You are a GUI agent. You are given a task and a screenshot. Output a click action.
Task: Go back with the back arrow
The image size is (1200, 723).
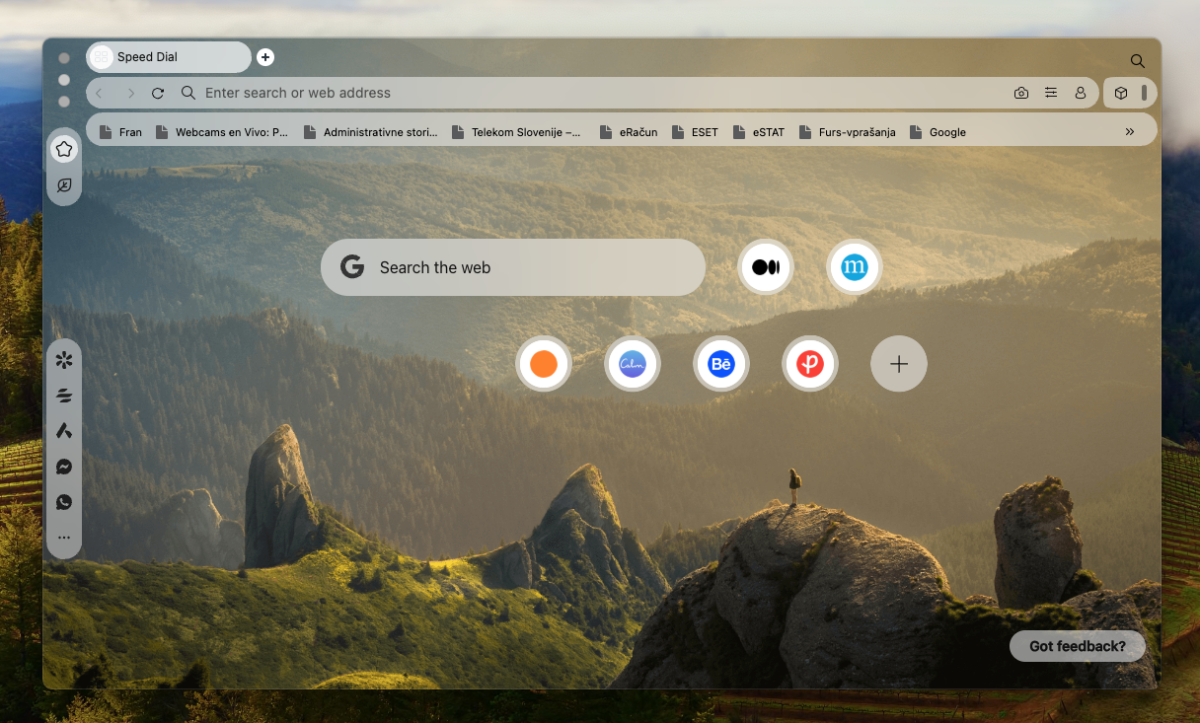pos(98,93)
